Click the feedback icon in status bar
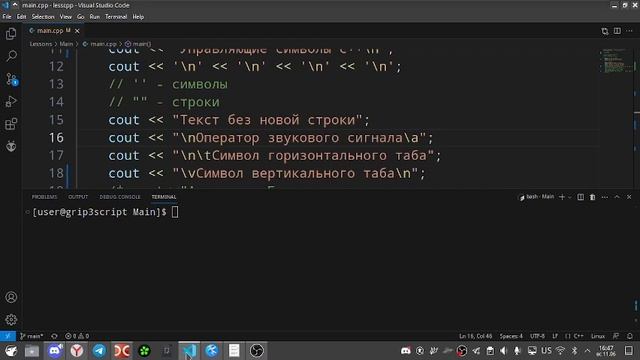640x360 pixels. click(x=616, y=336)
